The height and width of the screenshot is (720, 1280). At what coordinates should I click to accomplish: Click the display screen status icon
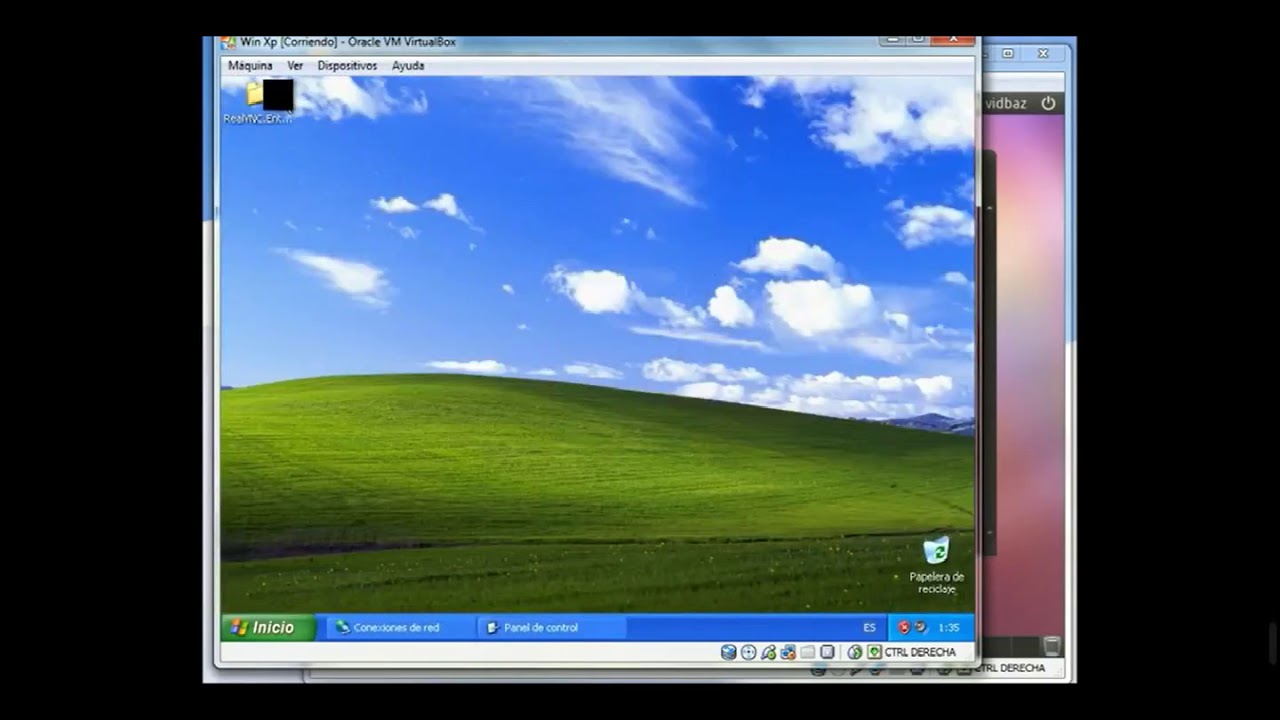coord(827,652)
